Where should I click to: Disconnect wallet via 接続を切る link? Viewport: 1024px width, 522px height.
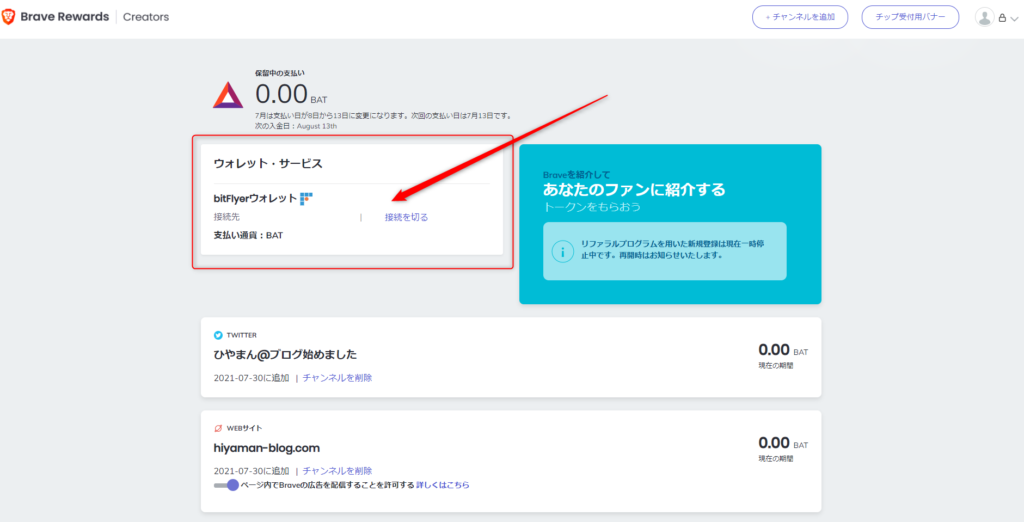tap(406, 217)
